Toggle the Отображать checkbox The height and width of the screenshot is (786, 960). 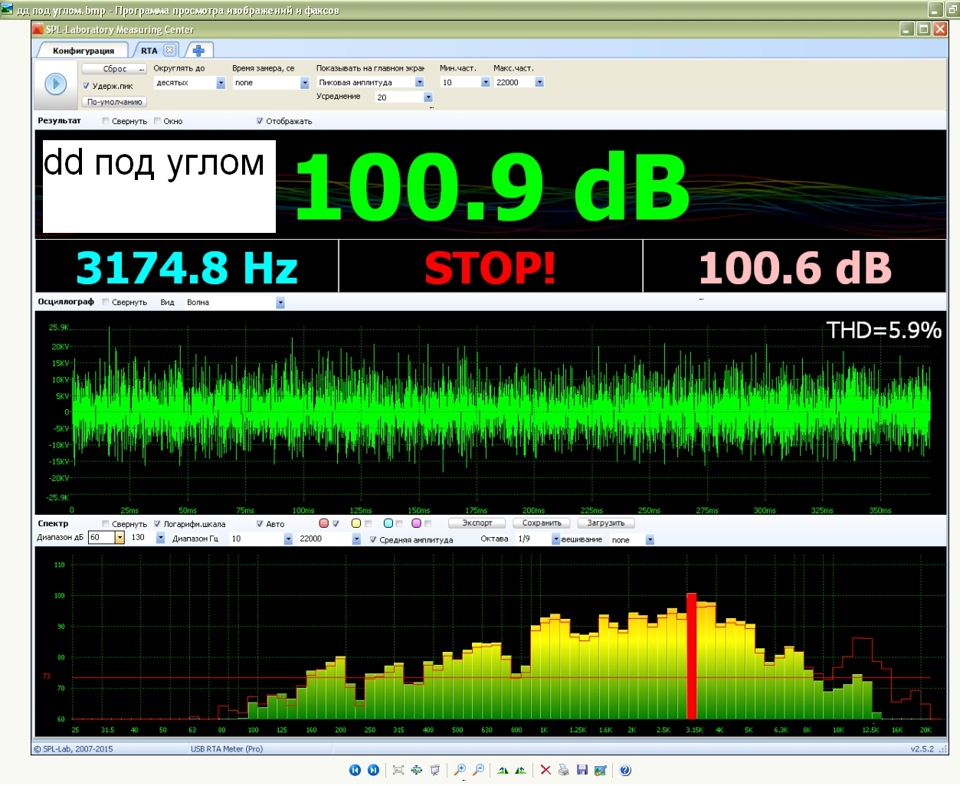pos(260,121)
